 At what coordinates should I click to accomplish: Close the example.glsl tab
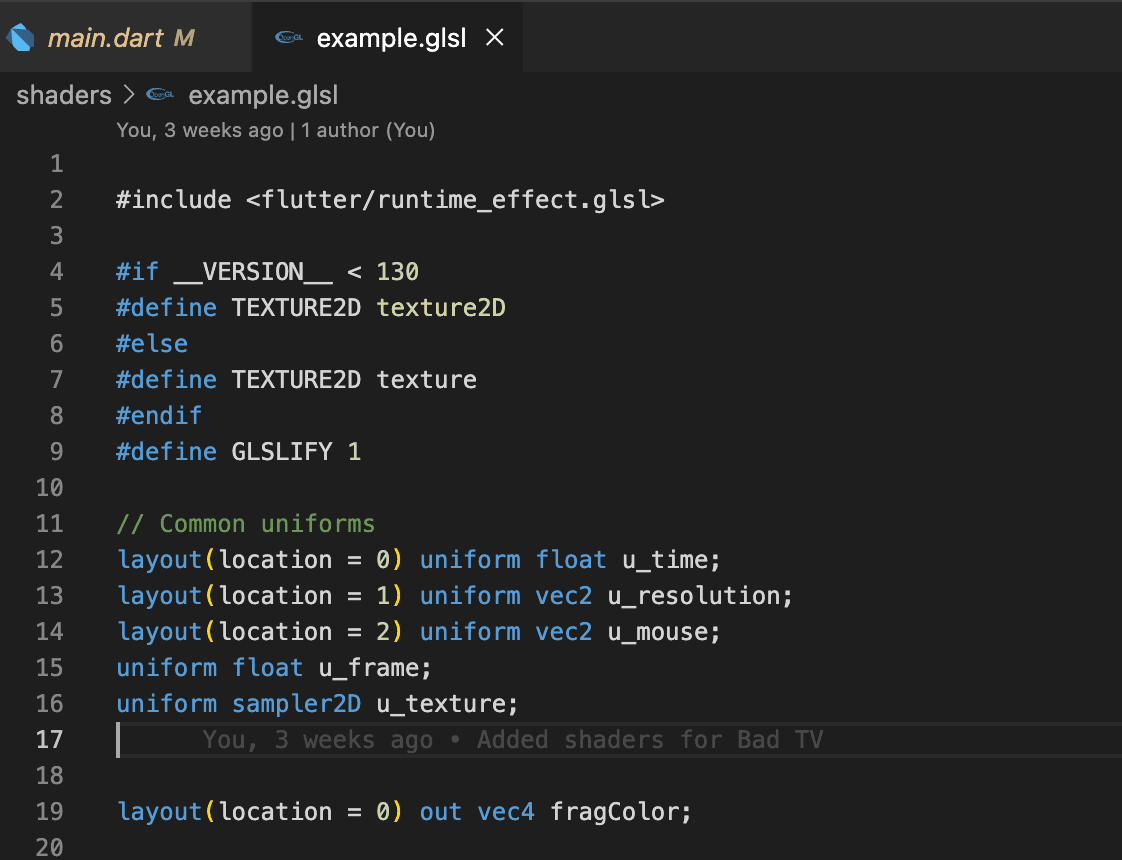[x=494, y=37]
